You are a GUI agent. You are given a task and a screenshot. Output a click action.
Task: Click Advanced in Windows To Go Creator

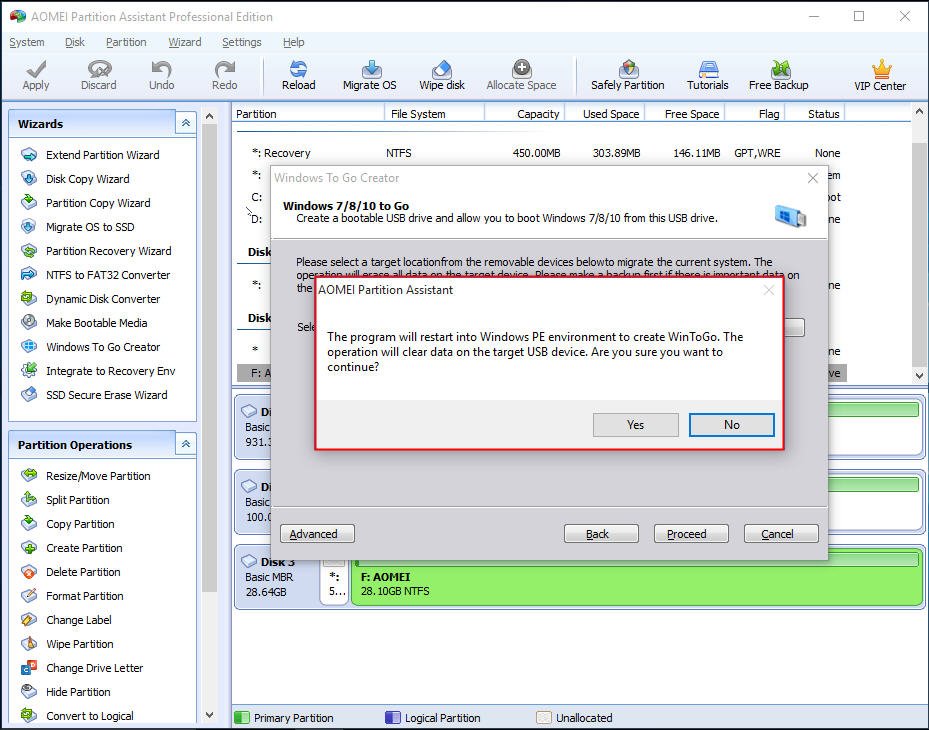(317, 534)
